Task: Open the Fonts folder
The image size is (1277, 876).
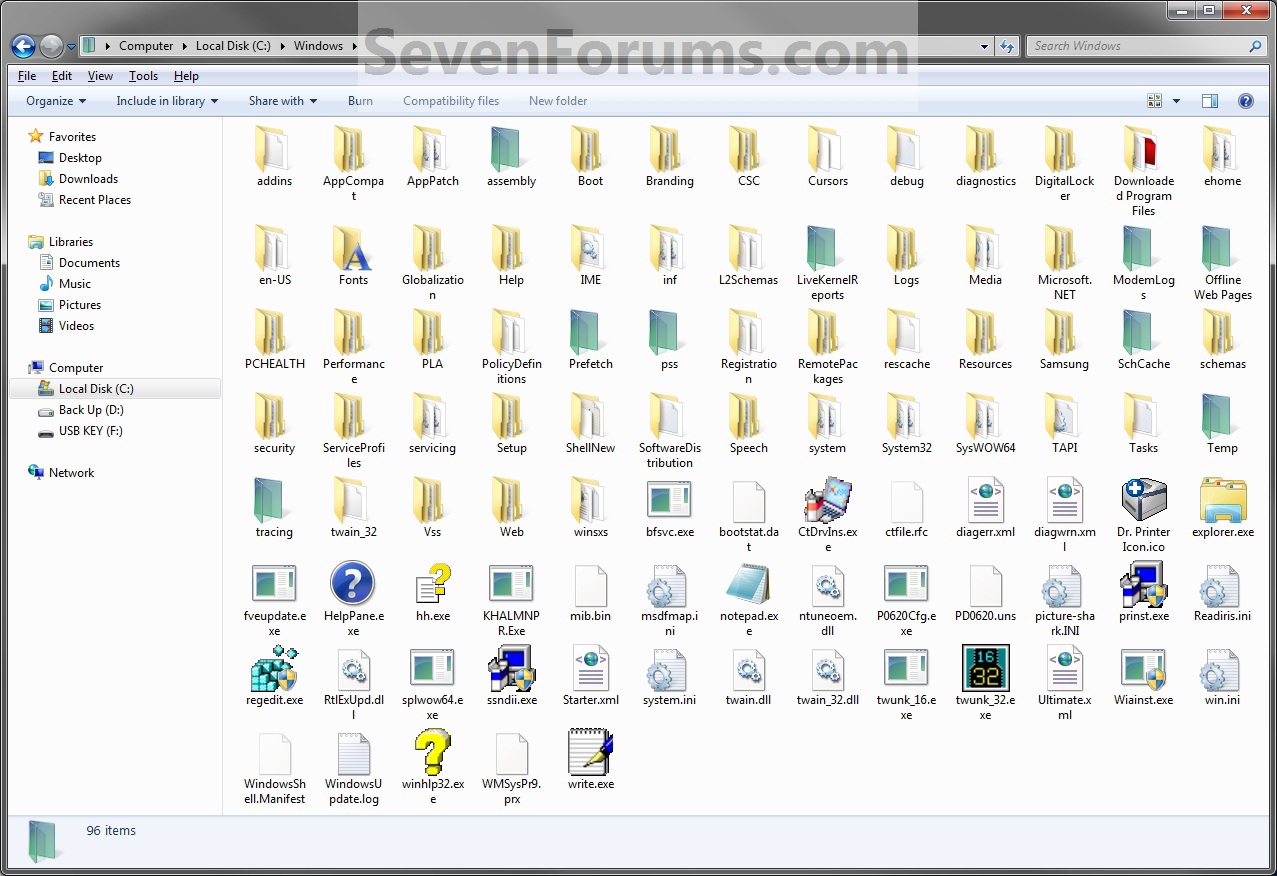Action: (x=352, y=252)
